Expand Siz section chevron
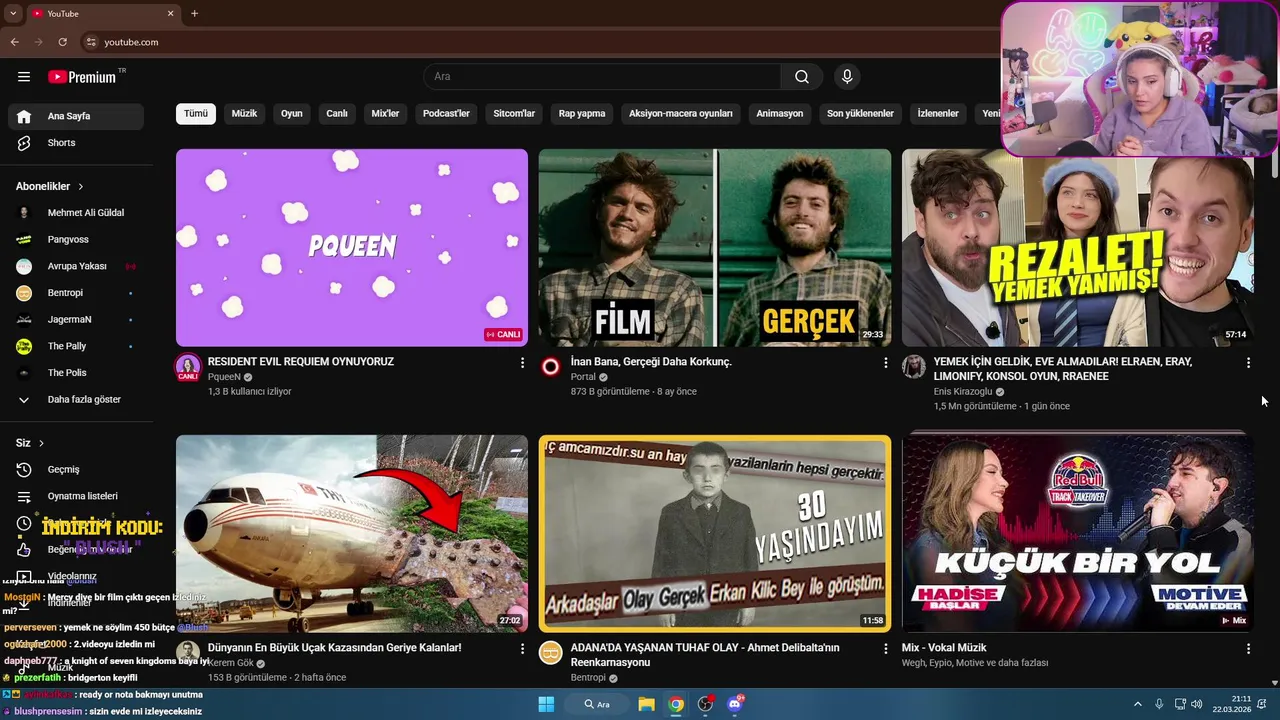This screenshot has width=1280, height=720. pos(41,443)
